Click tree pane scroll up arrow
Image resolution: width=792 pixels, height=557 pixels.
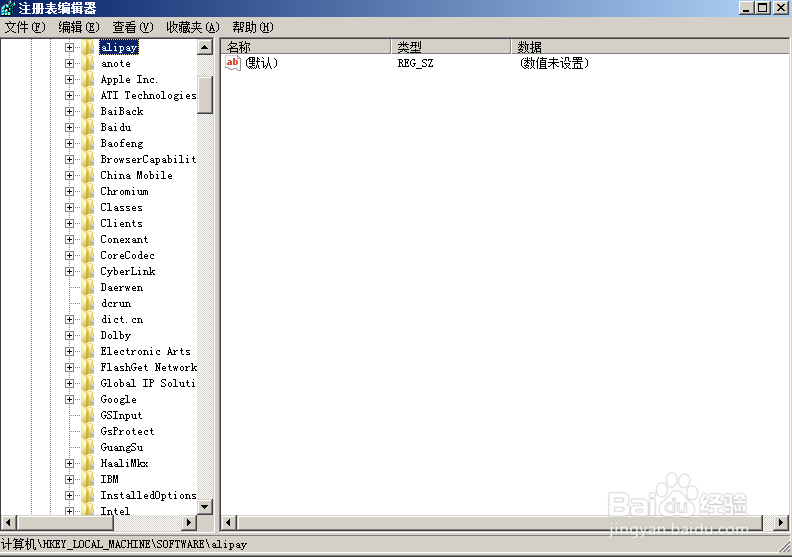[x=205, y=47]
